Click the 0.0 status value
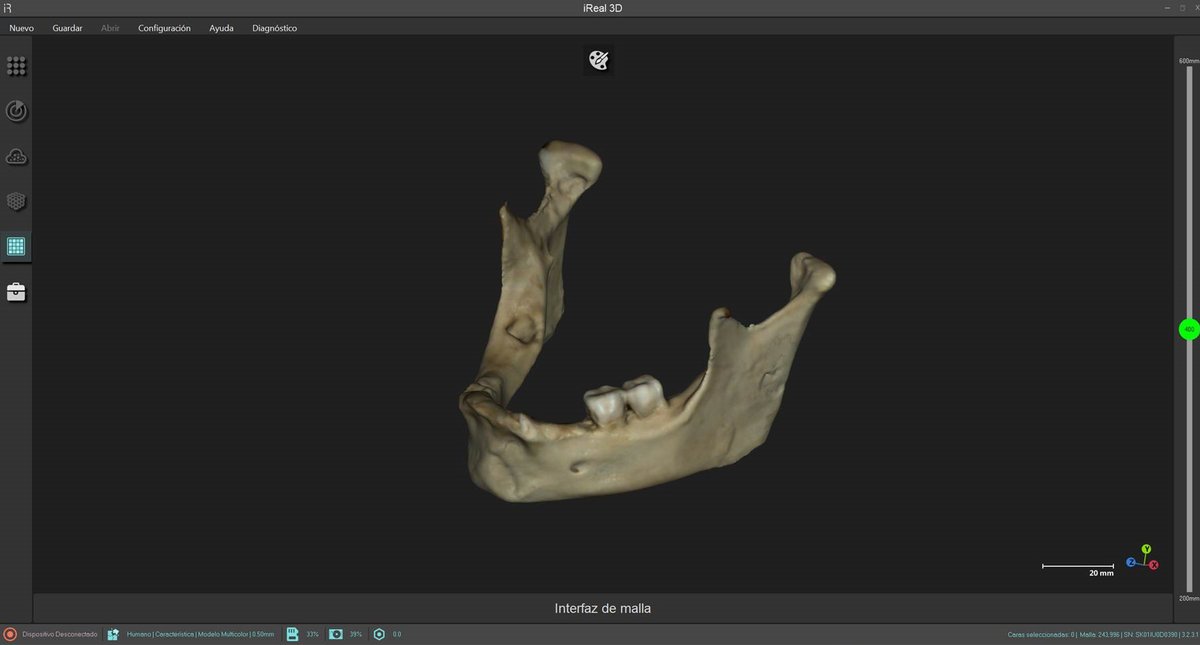Viewport: 1200px width, 645px height. click(397, 634)
